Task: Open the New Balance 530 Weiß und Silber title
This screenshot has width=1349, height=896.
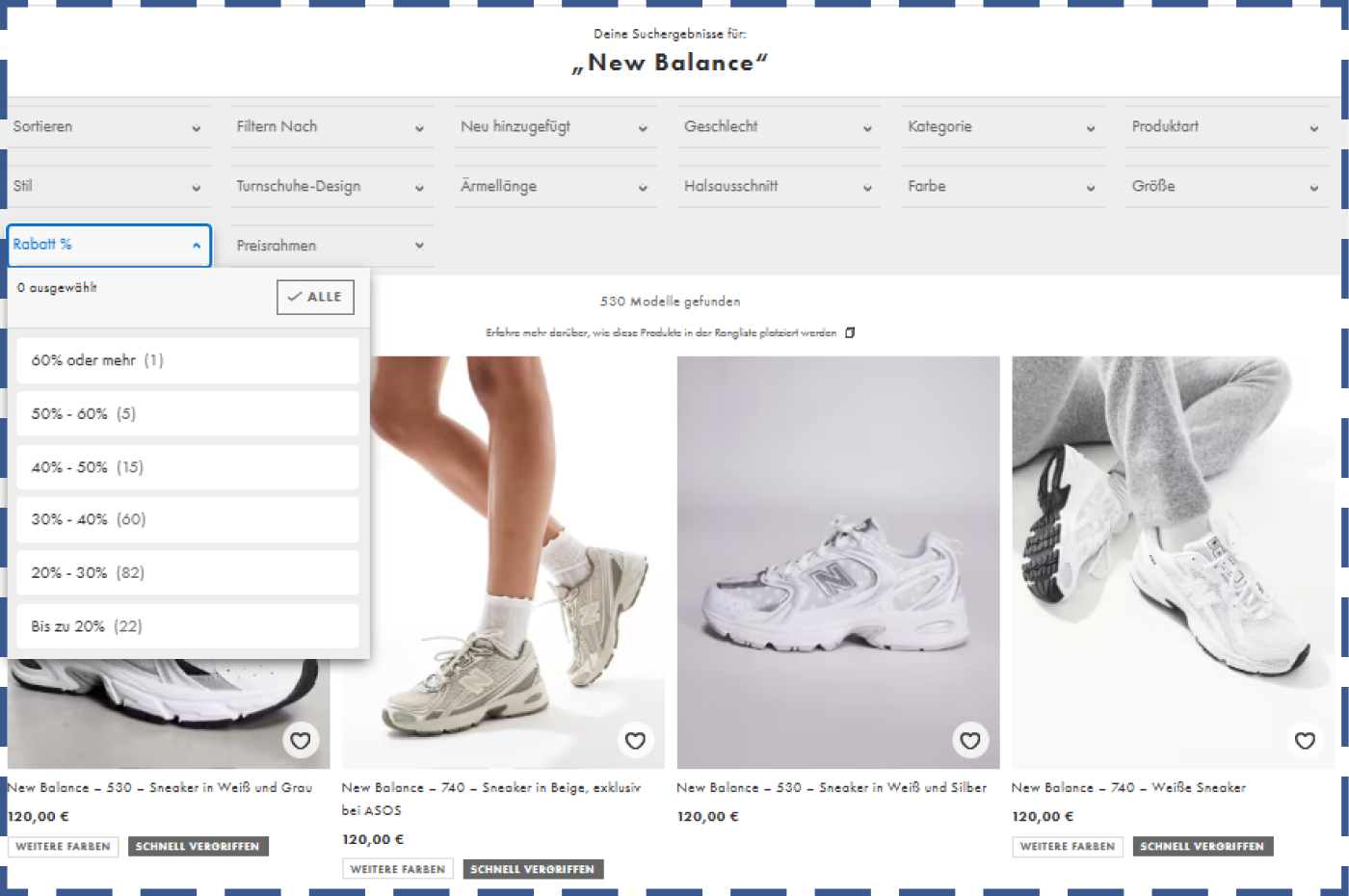Action: [831, 788]
